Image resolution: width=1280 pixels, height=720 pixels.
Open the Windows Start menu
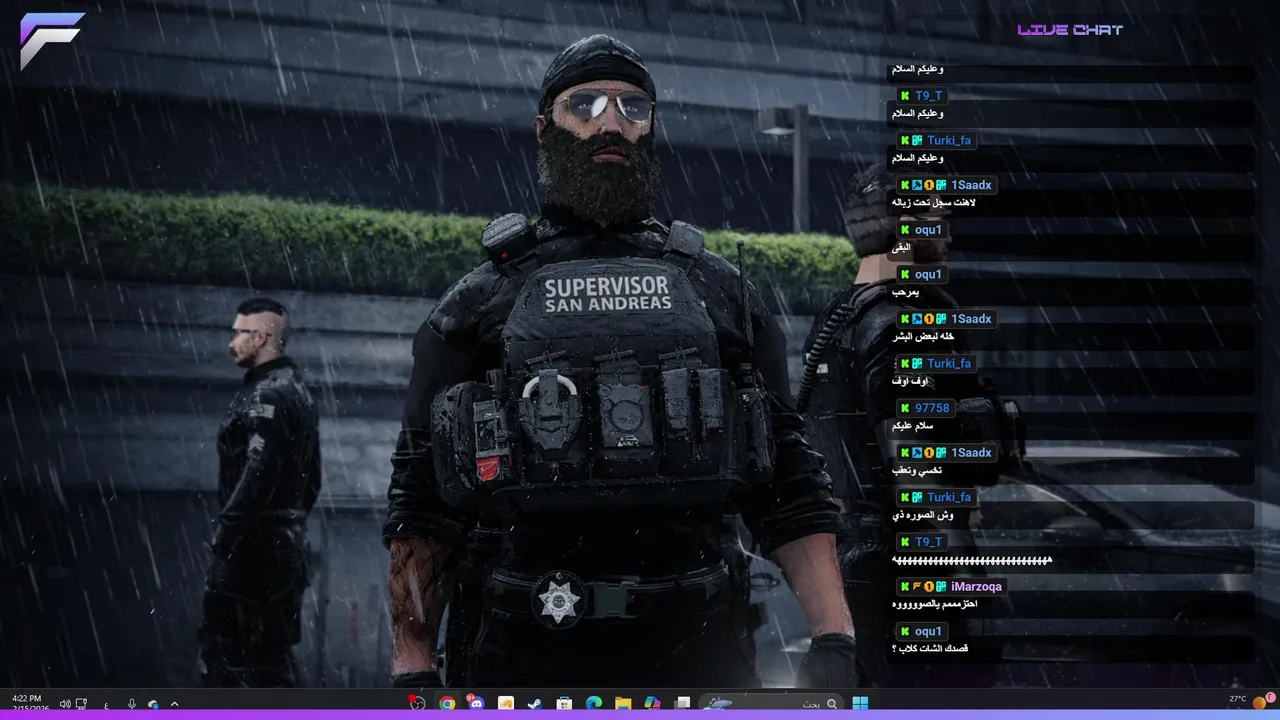click(x=860, y=704)
